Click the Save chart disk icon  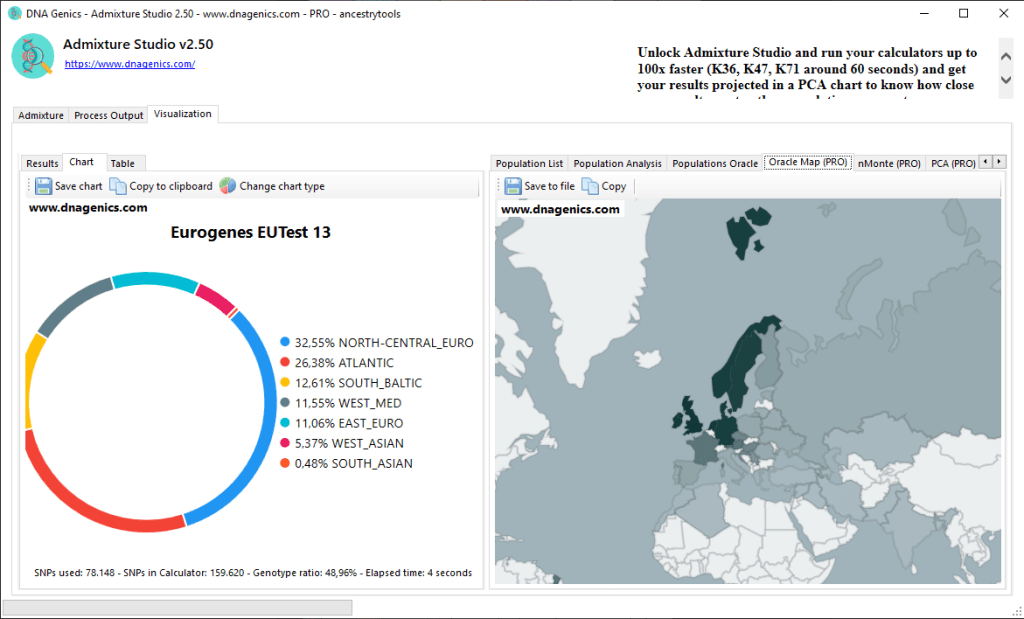(43, 186)
